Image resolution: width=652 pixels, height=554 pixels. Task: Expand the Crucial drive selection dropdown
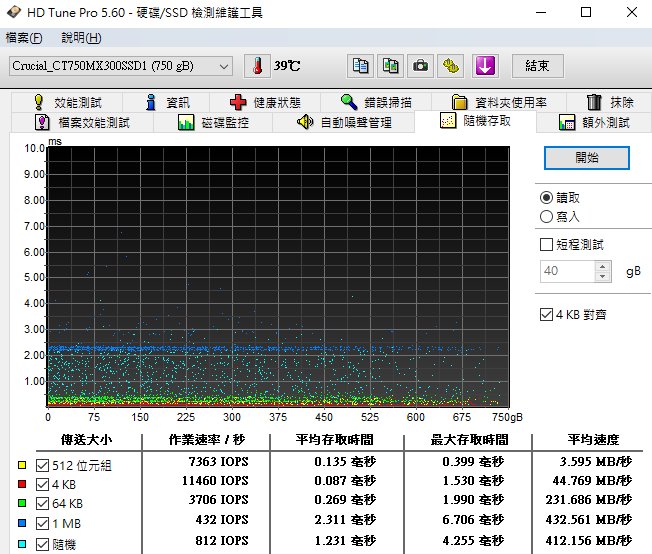(x=223, y=66)
